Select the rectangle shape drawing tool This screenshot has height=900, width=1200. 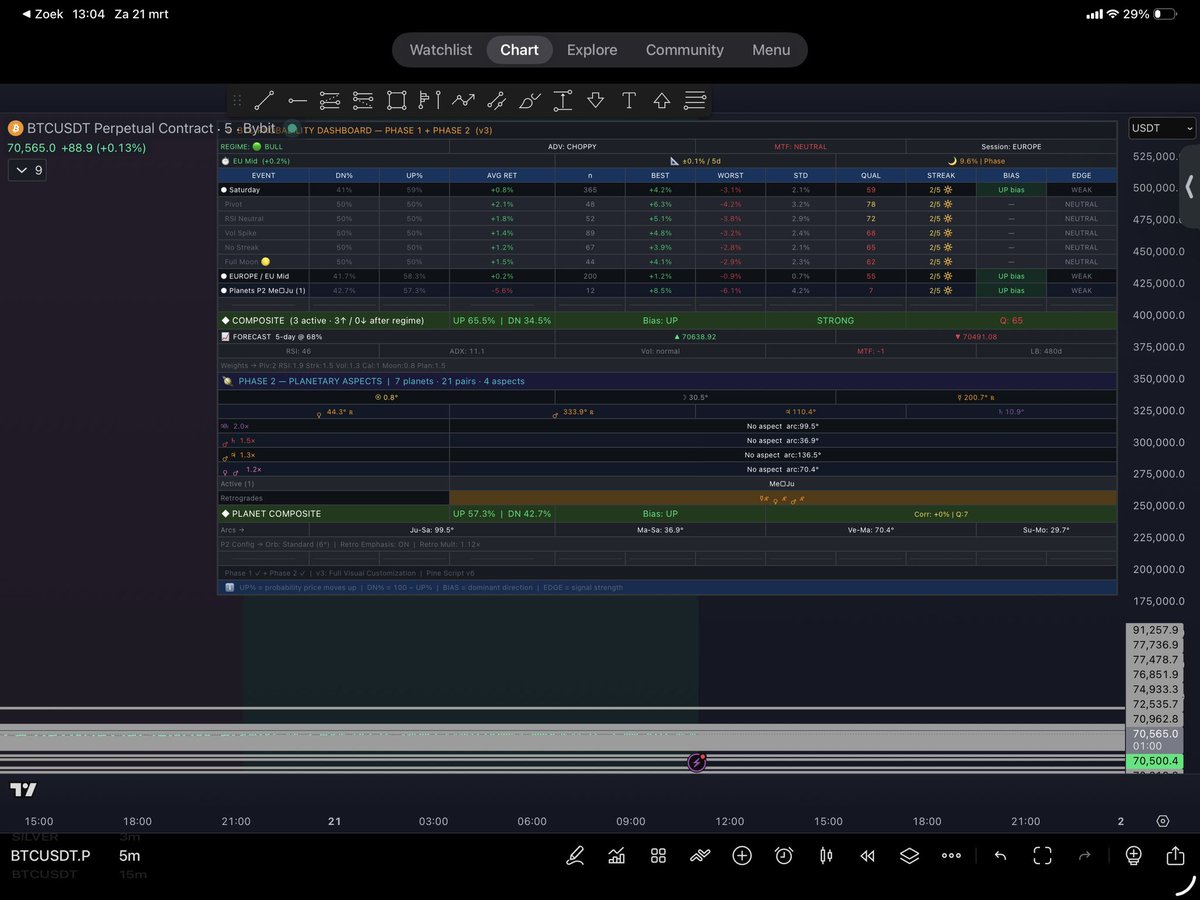(x=396, y=100)
